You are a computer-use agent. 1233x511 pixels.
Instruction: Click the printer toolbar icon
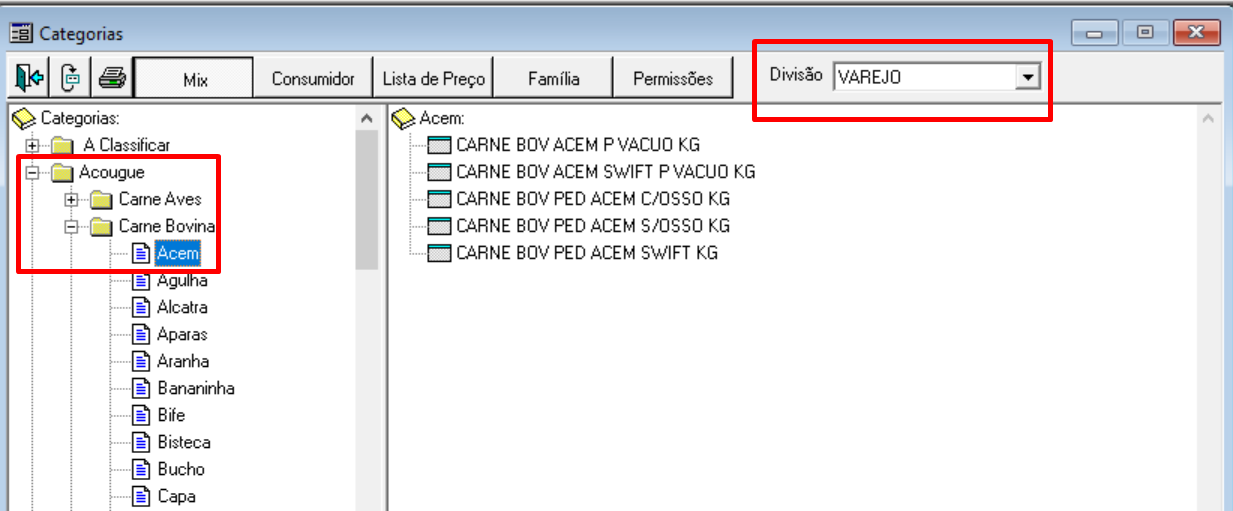[111, 77]
